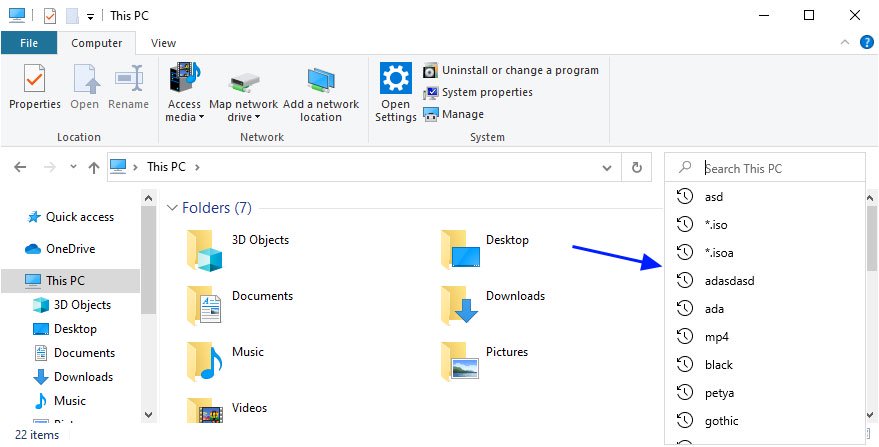
Task: Click Uninstall or change a program
Action: click(x=511, y=70)
